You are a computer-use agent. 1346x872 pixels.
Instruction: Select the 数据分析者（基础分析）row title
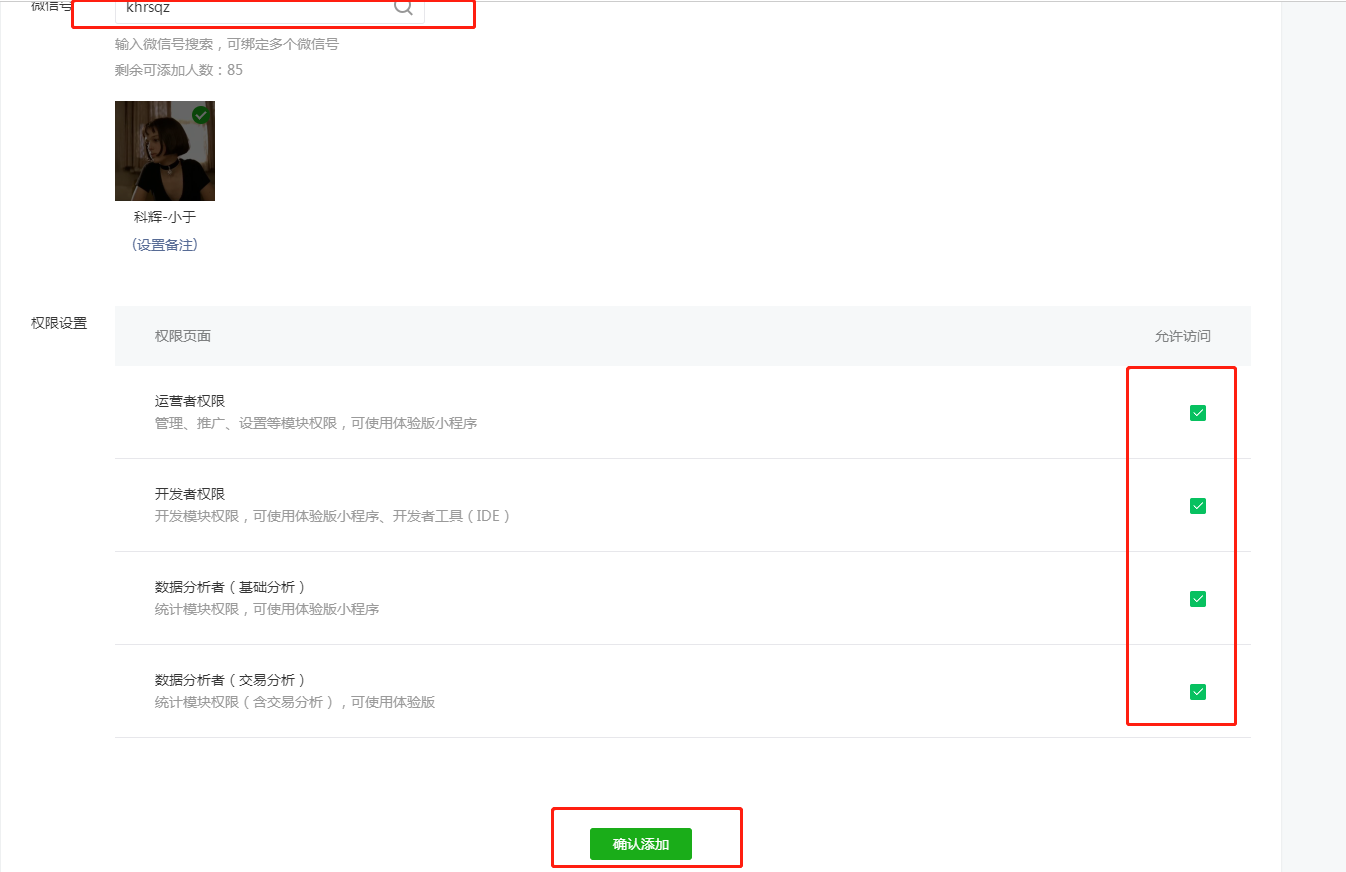coord(230,587)
